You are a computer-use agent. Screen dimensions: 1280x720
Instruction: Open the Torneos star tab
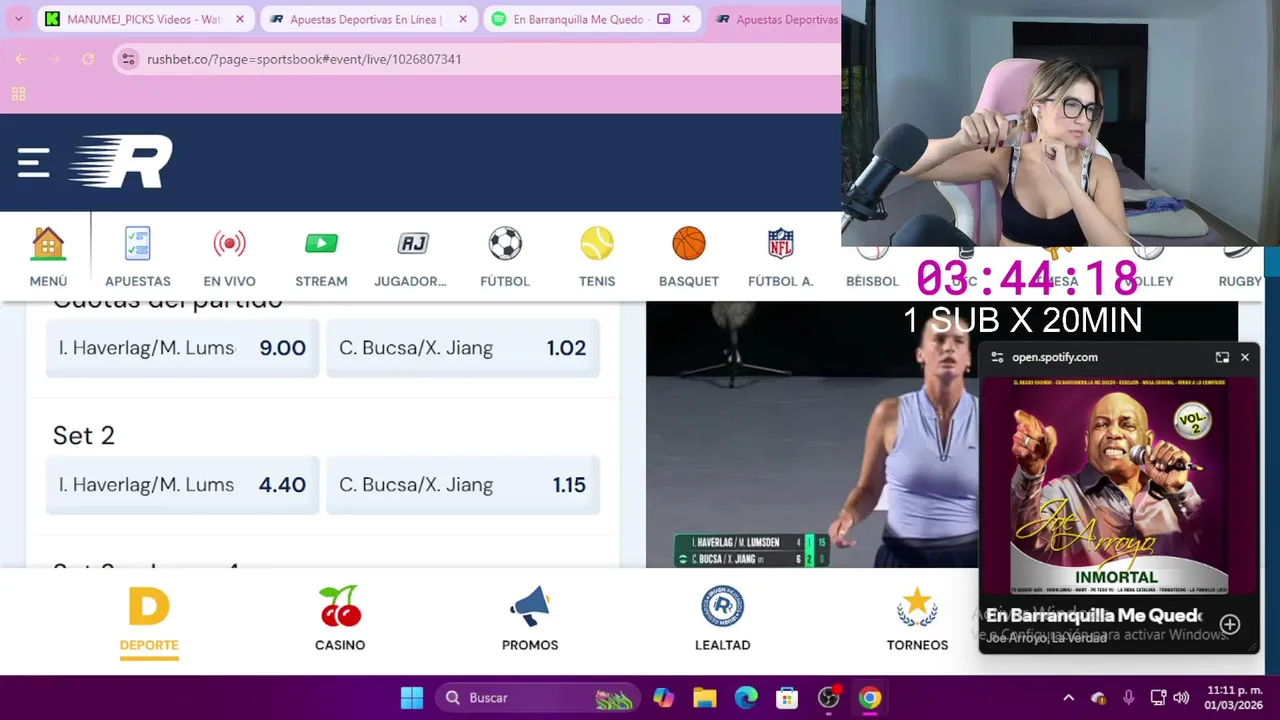pos(917,620)
